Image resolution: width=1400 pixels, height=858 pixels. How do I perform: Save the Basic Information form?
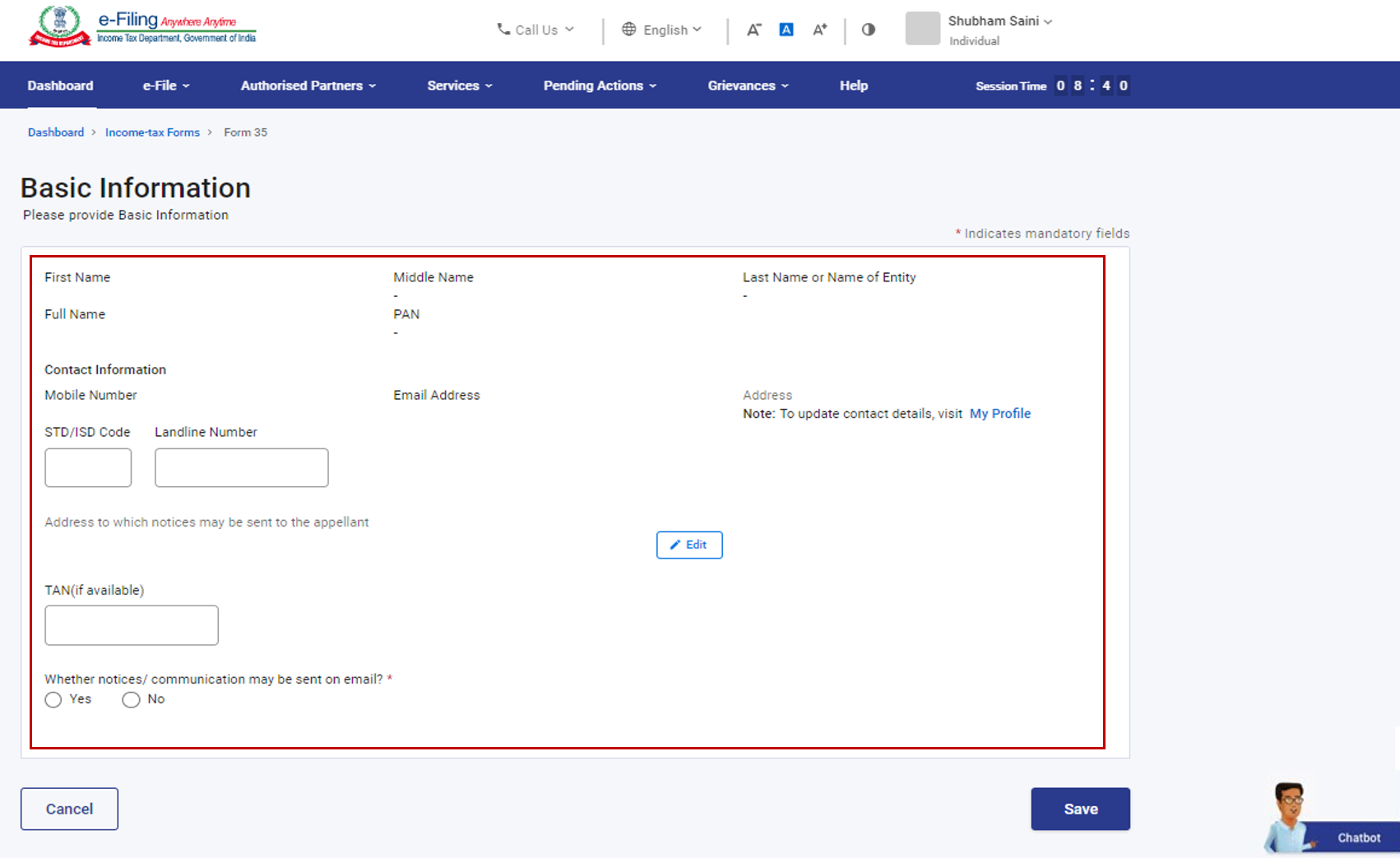tap(1080, 809)
